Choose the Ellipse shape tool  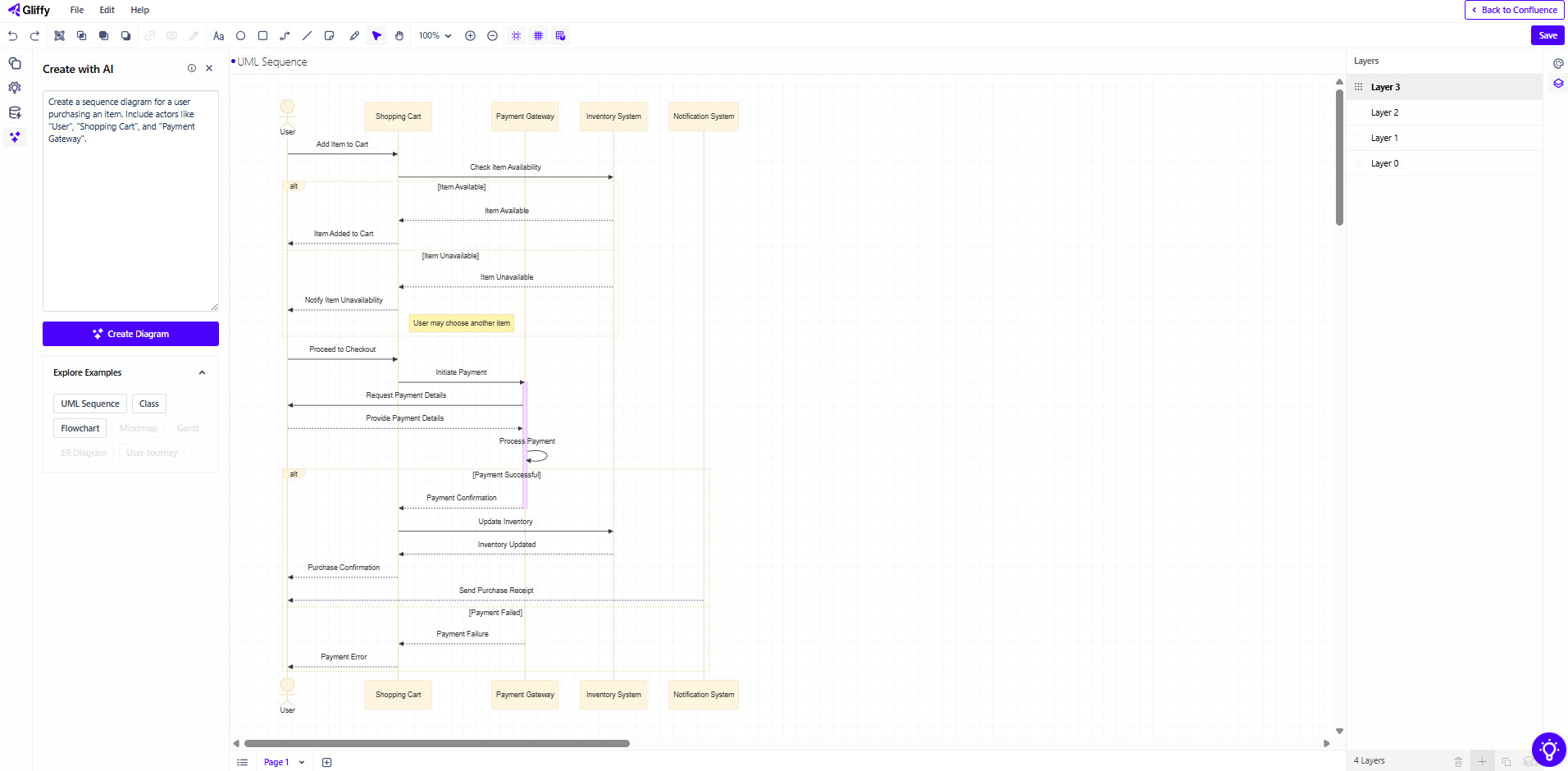(240, 35)
